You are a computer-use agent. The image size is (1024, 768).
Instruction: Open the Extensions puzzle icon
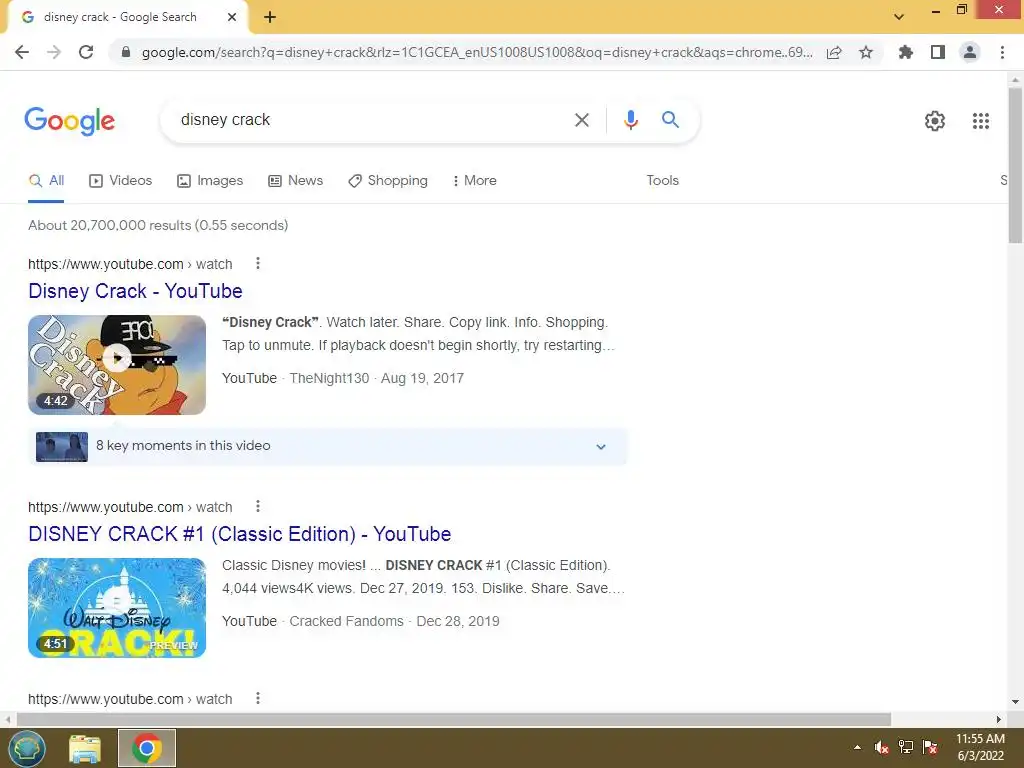[x=905, y=52]
